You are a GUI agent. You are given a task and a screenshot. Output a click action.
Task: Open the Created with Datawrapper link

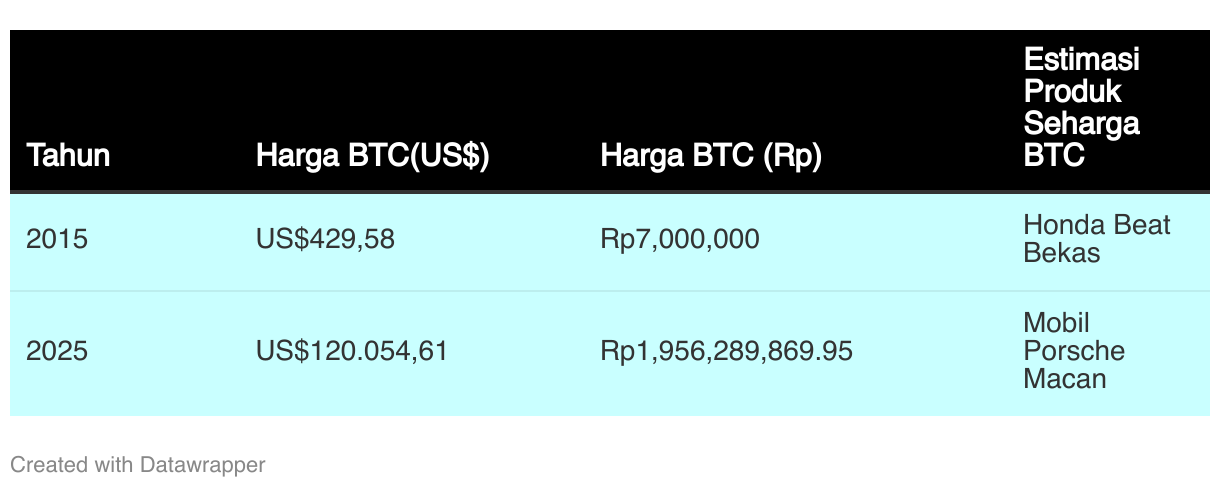click(138, 465)
